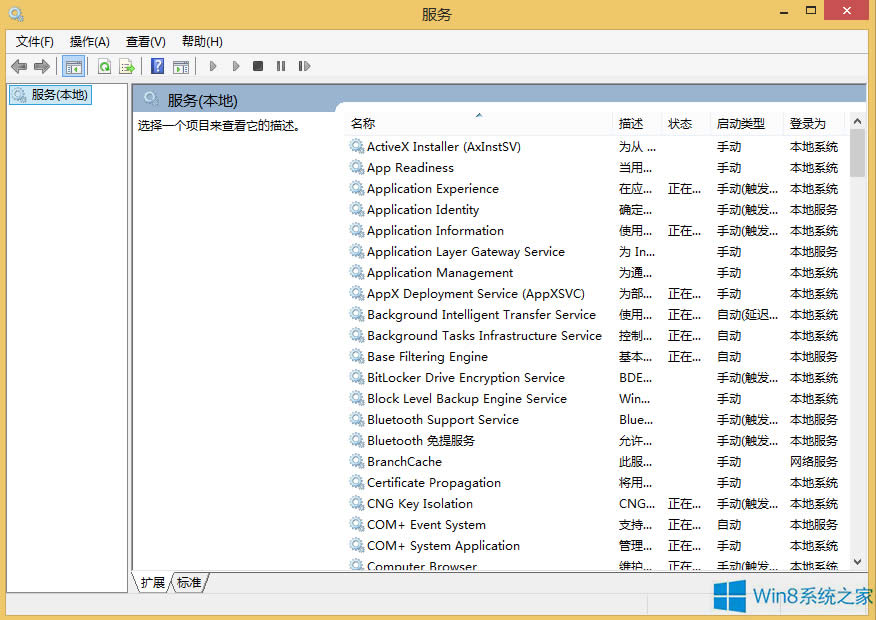This screenshot has height=620, width=876.
Task: Open the 帮助(H) menu
Action: [200, 41]
